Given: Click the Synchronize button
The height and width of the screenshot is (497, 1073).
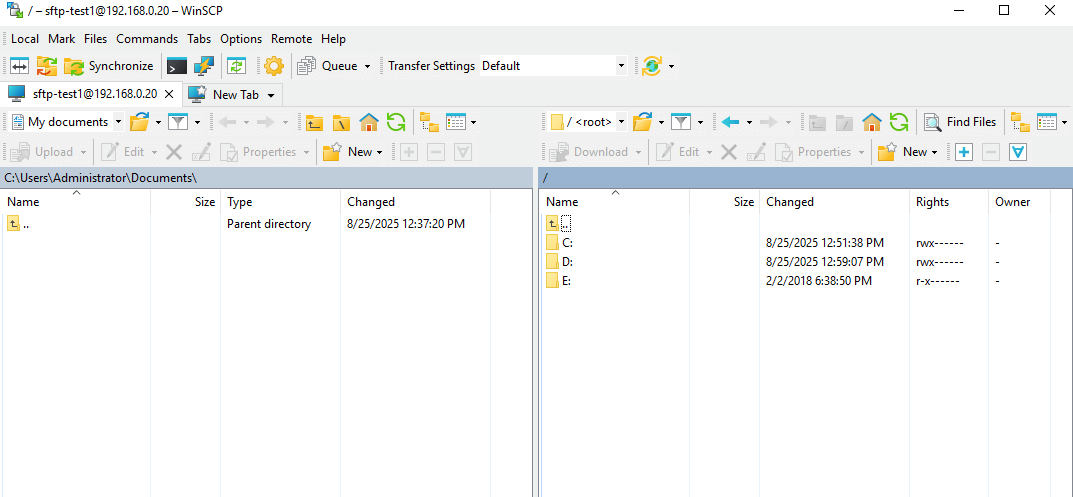Looking at the screenshot, I should pos(108,66).
